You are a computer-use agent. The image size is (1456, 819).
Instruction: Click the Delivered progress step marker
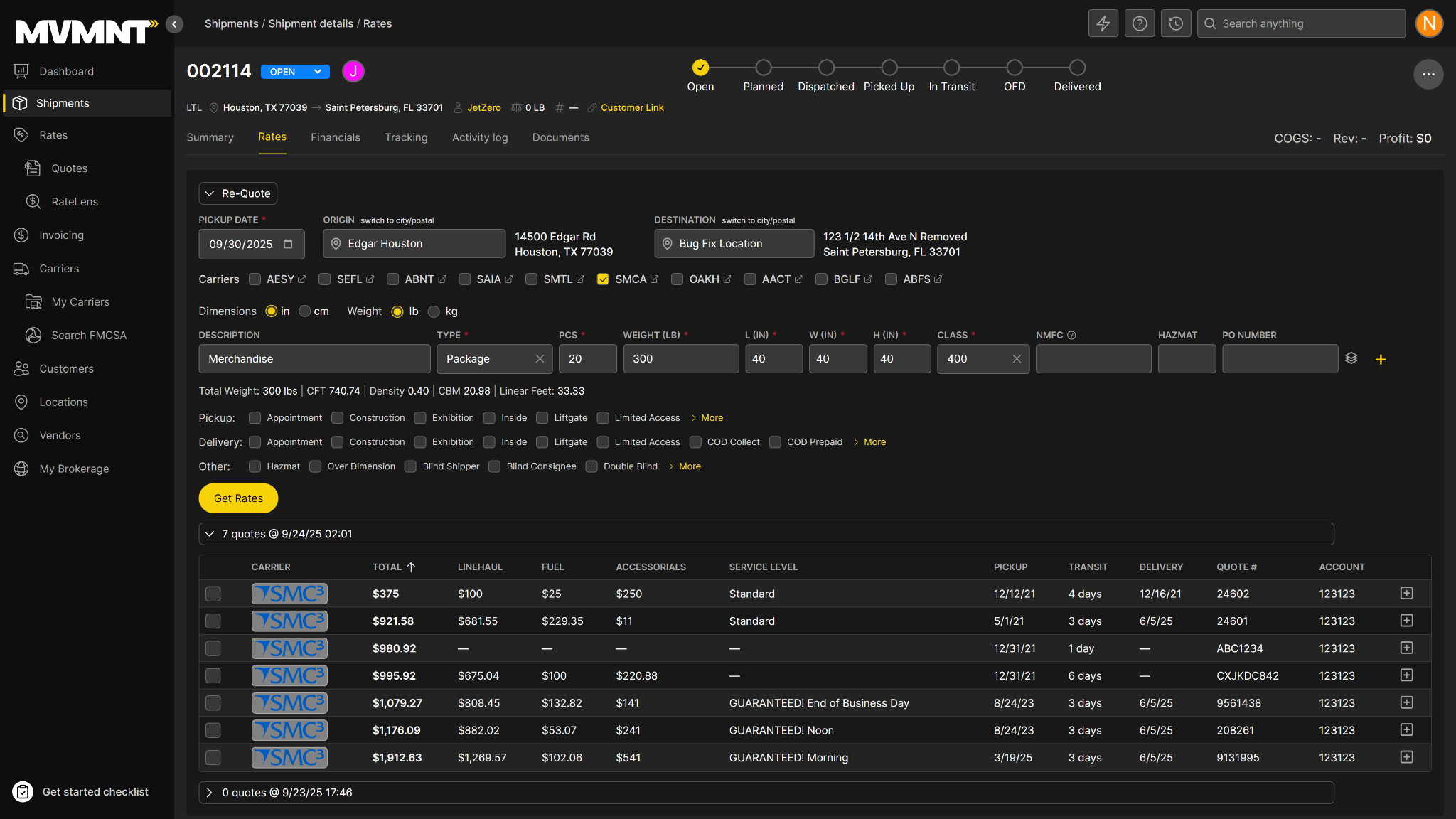click(x=1077, y=68)
